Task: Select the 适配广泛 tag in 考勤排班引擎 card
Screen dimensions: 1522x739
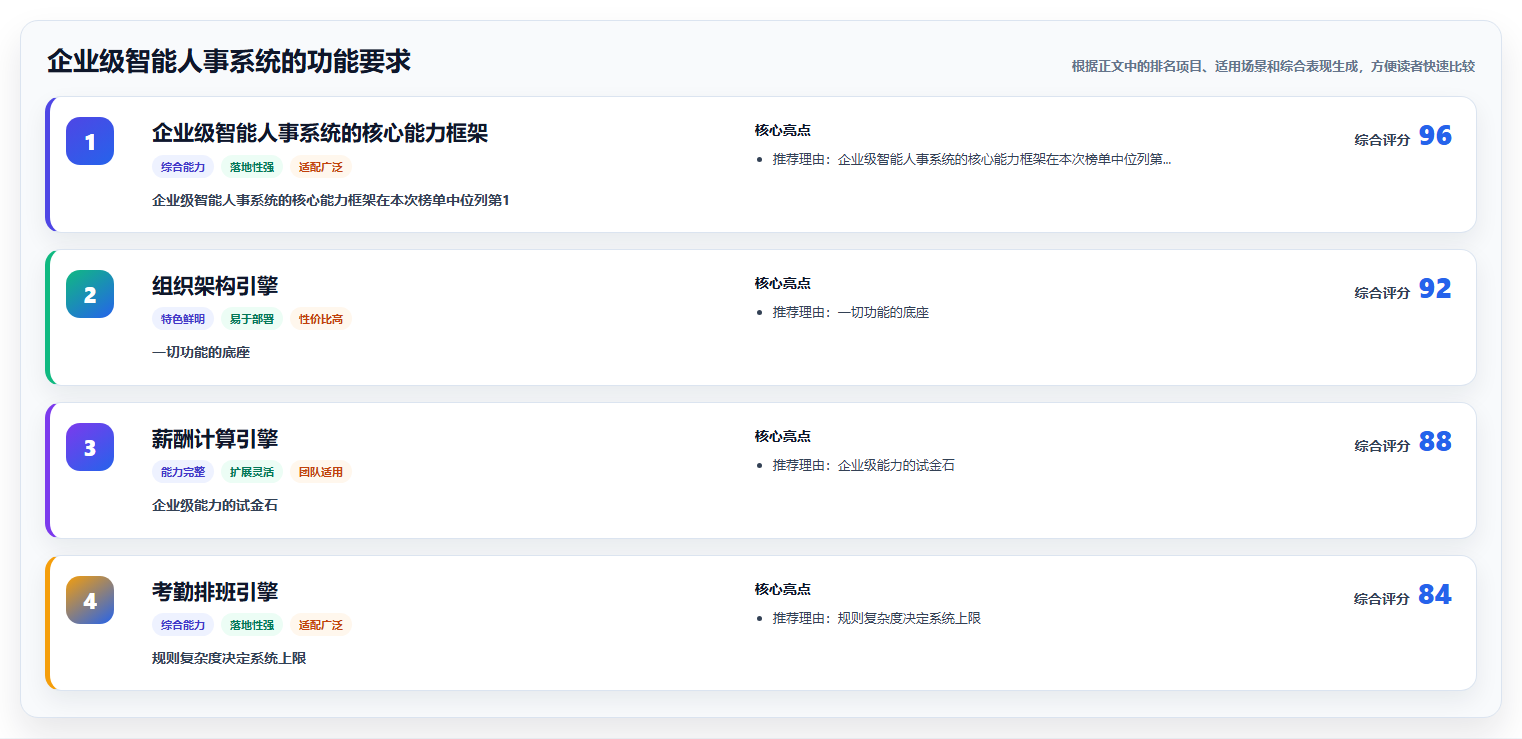Action: click(321, 625)
